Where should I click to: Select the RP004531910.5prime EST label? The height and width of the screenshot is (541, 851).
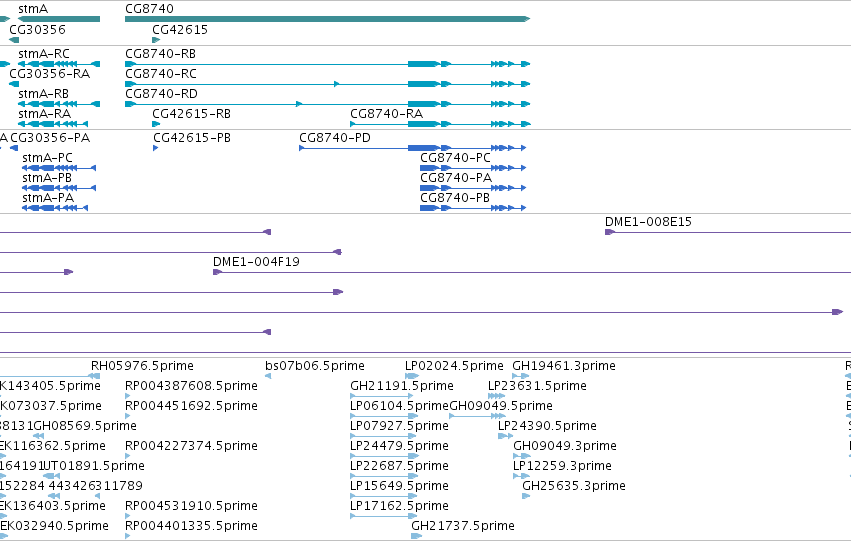coord(192,506)
